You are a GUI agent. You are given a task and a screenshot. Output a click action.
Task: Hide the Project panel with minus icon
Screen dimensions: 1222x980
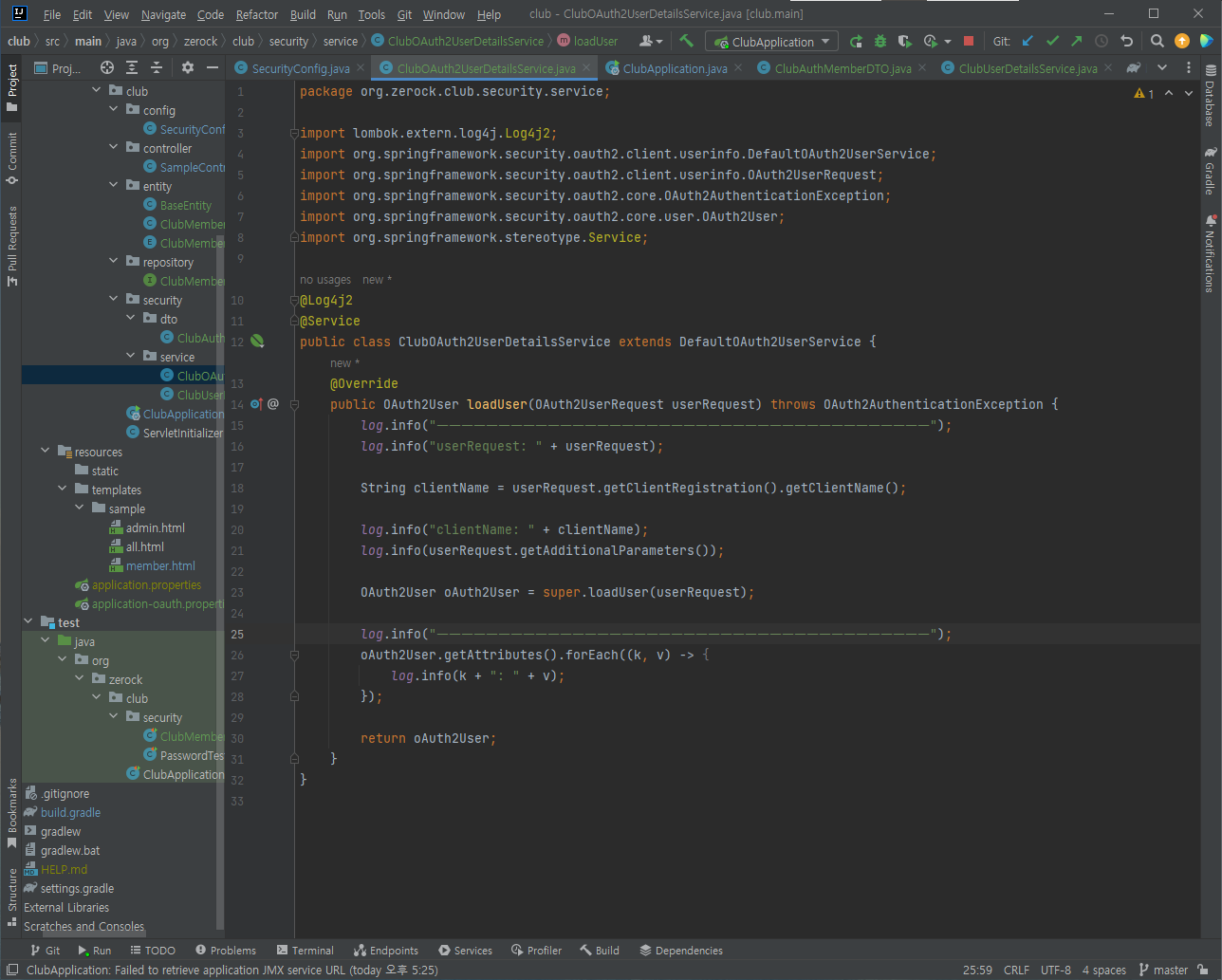pos(213,67)
